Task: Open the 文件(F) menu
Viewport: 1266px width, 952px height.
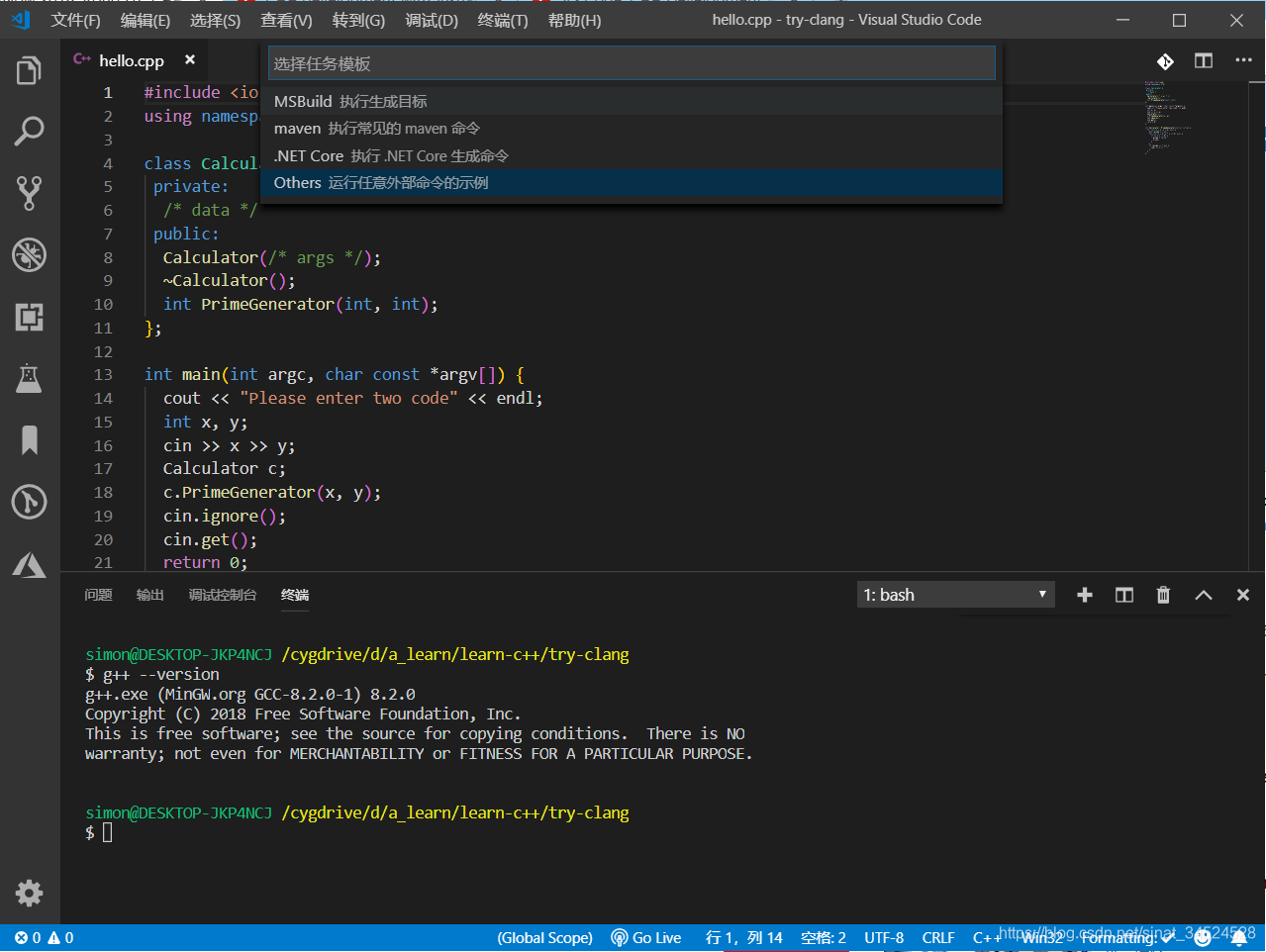Action: point(76,20)
